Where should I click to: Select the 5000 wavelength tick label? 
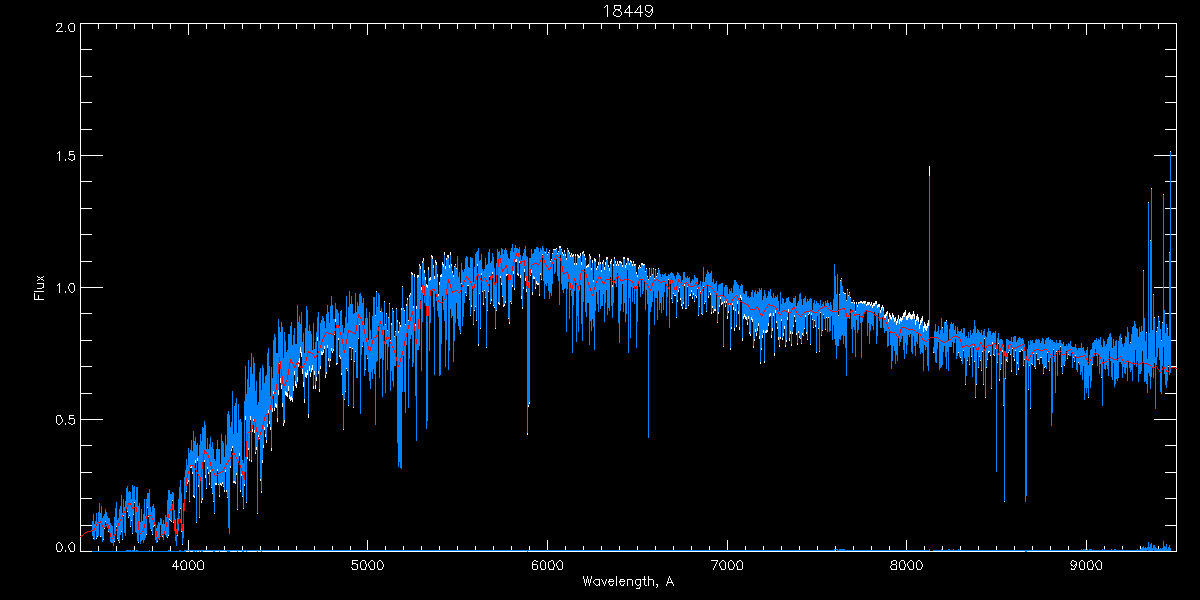(x=367, y=563)
